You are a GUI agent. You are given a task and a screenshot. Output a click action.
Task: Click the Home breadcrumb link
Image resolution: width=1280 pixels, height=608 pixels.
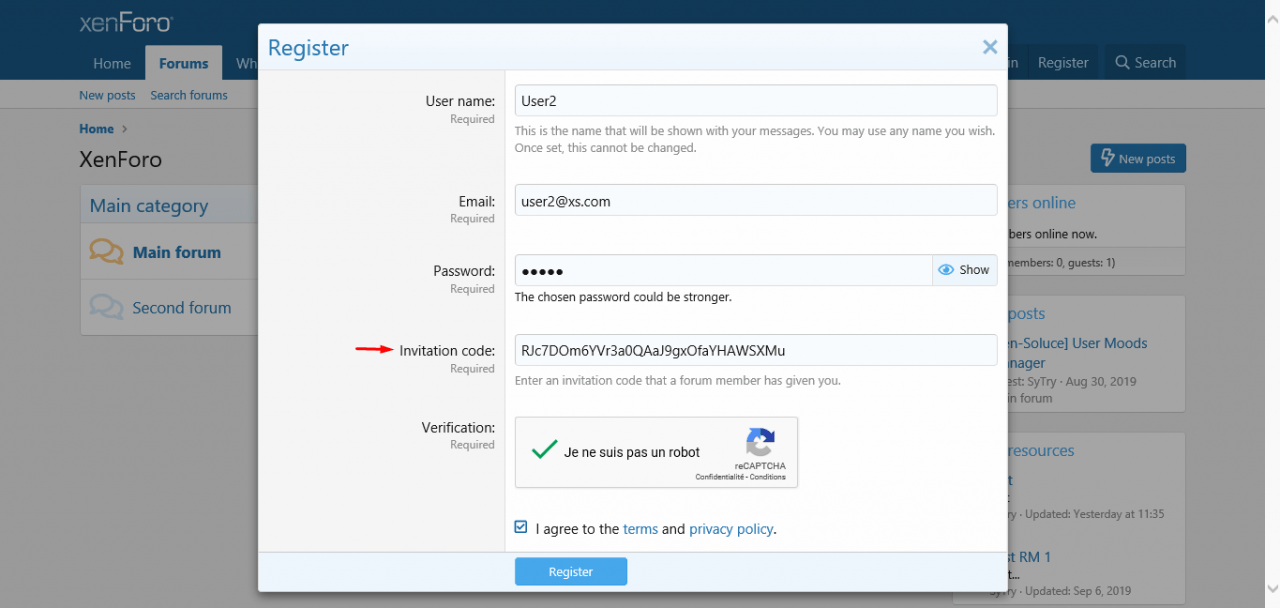[97, 129]
